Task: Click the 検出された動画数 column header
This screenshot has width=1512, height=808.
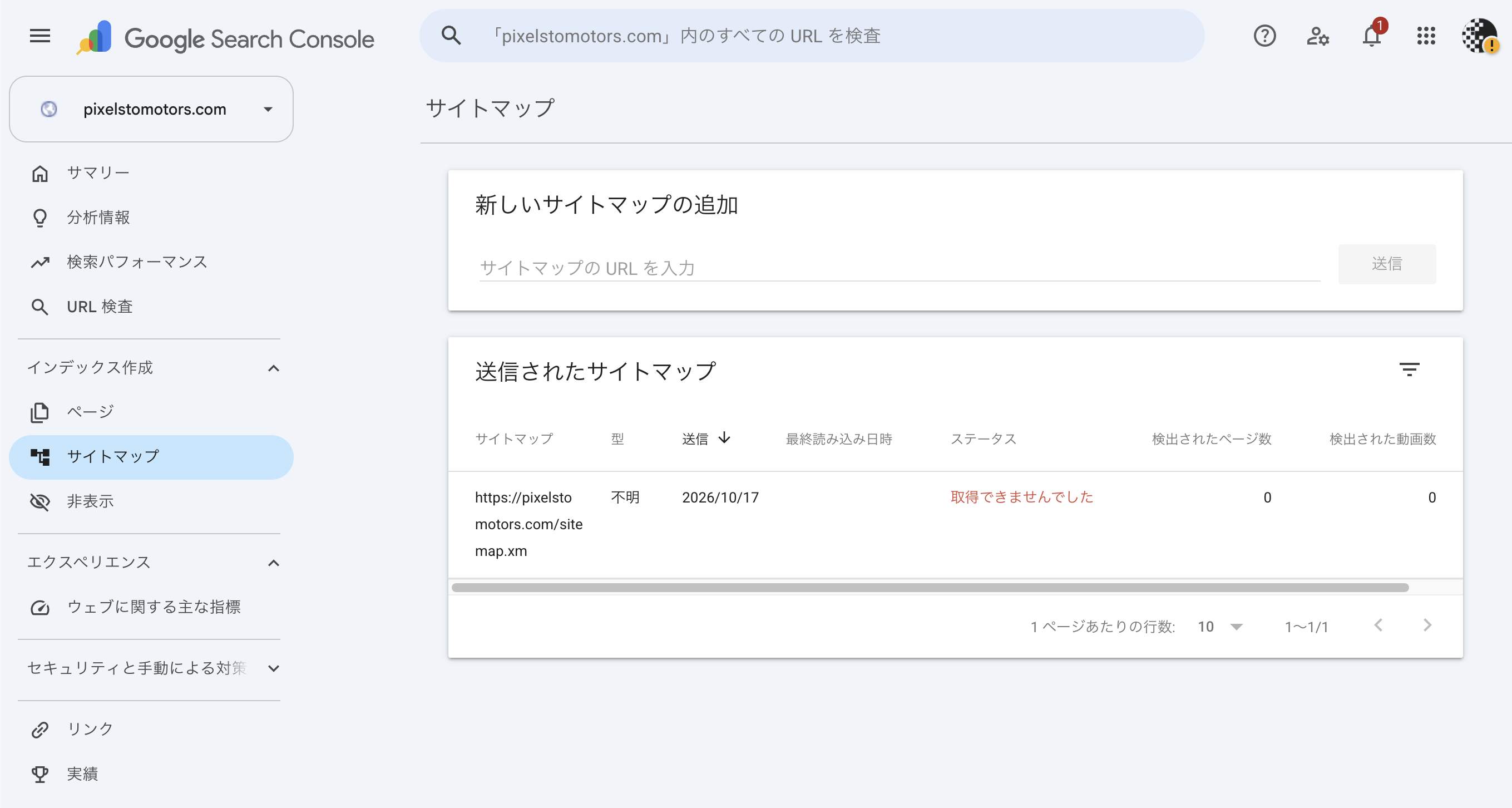Action: (1382, 439)
